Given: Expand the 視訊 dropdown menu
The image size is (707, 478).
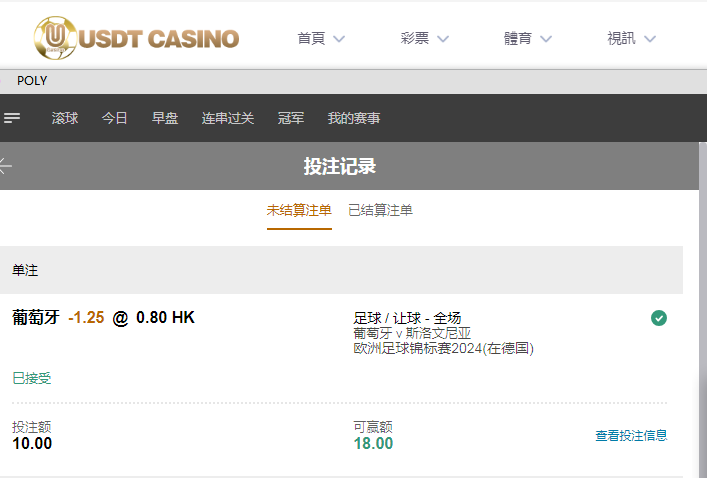Looking at the screenshot, I should coord(631,39).
